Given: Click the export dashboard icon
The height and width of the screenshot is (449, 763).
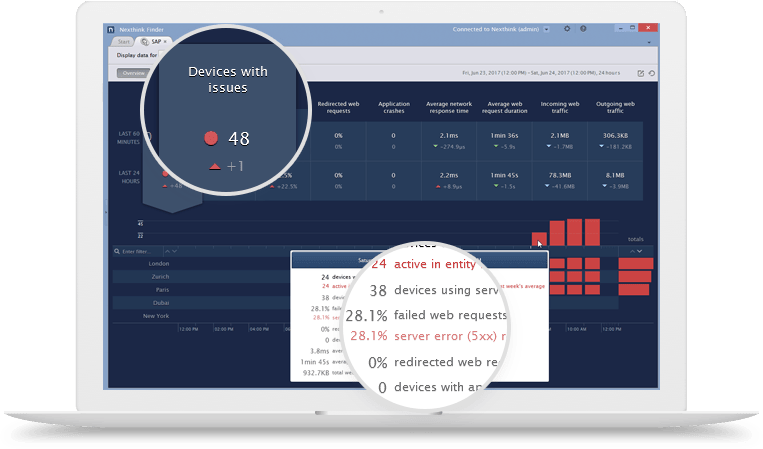Looking at the screenshot, I should click(641, 73).
